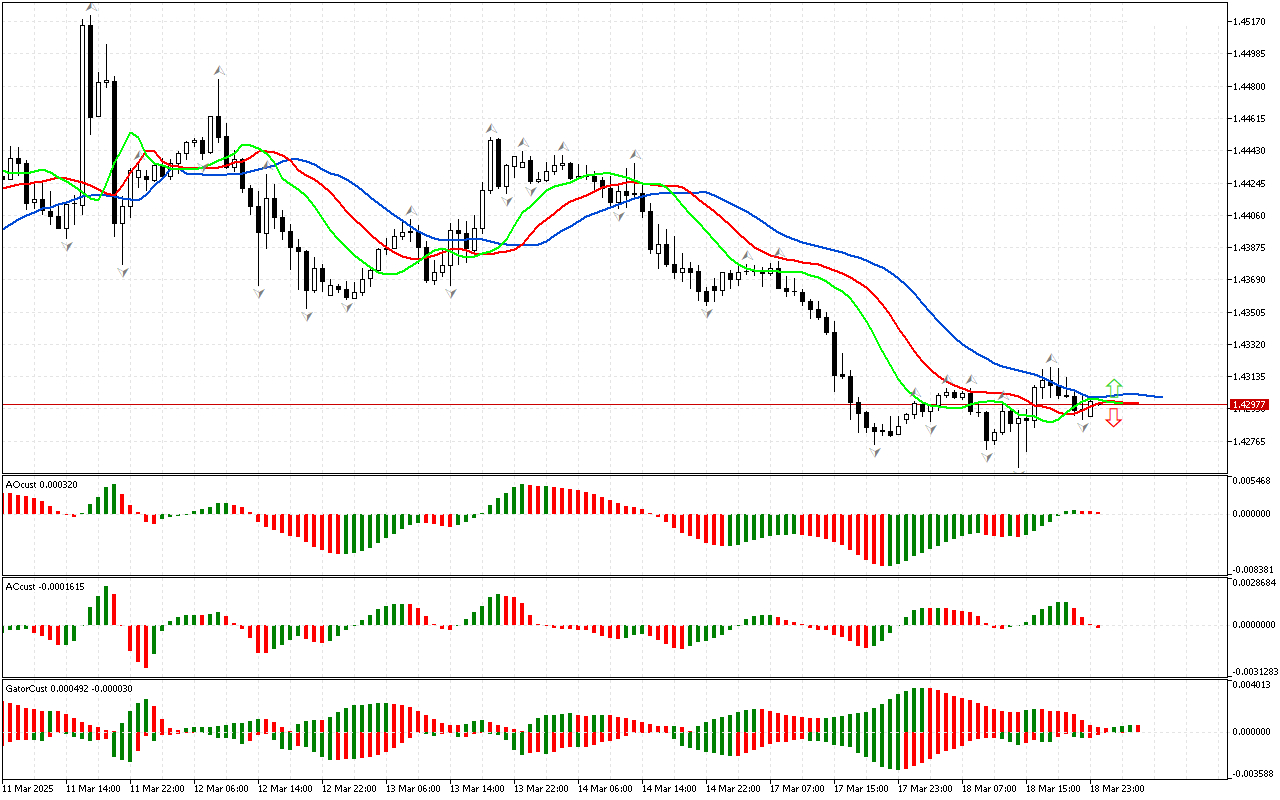Click the 1.45170 price scale label

point(1250,21)
